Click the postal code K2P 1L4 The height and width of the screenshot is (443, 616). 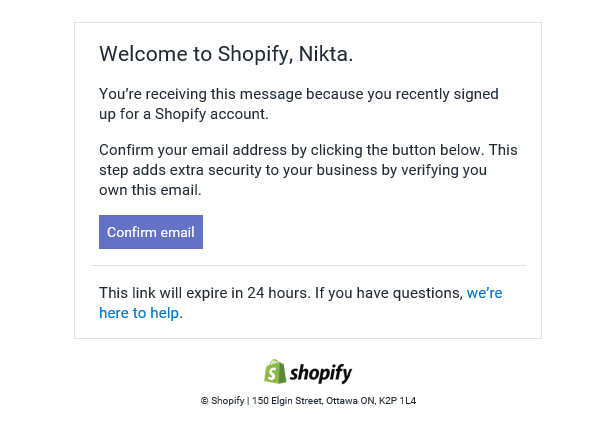click(397, 401)
